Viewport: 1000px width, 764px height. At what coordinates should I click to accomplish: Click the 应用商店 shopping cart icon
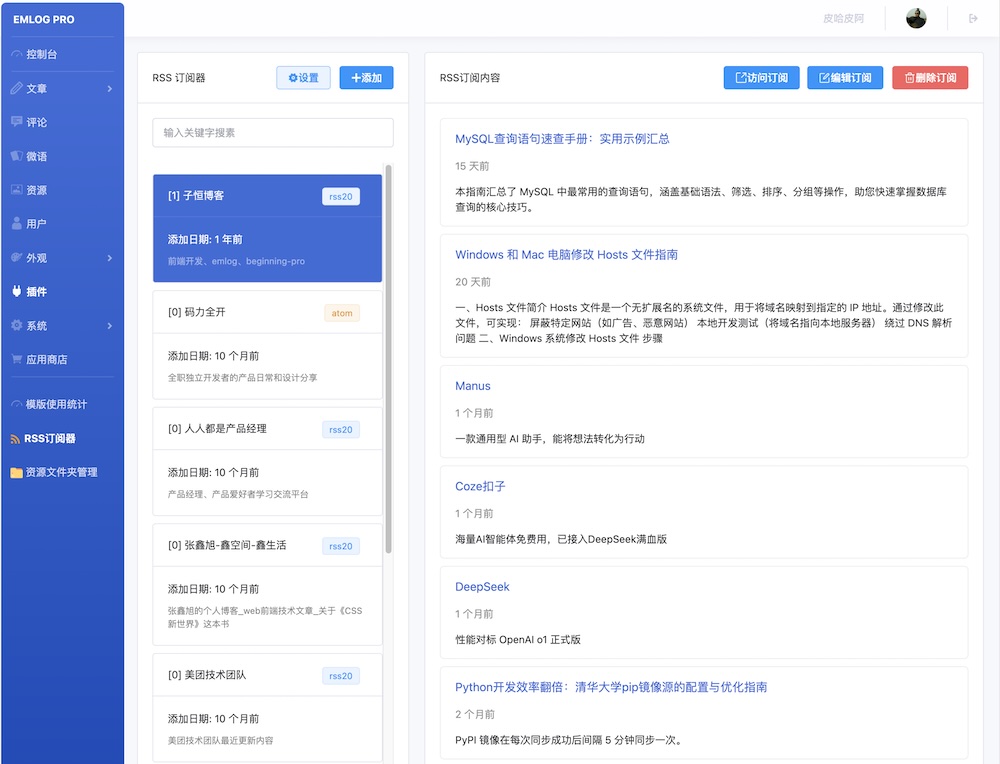(x=16, y=359)
